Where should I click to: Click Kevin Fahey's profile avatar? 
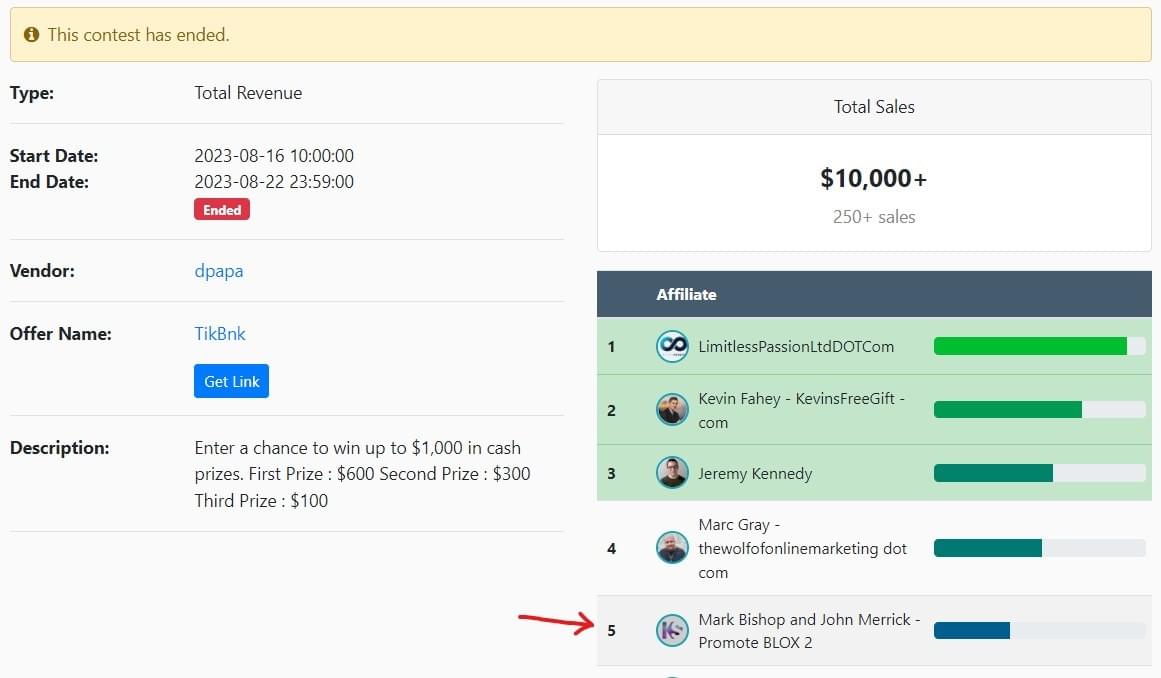tap(672, 410)
